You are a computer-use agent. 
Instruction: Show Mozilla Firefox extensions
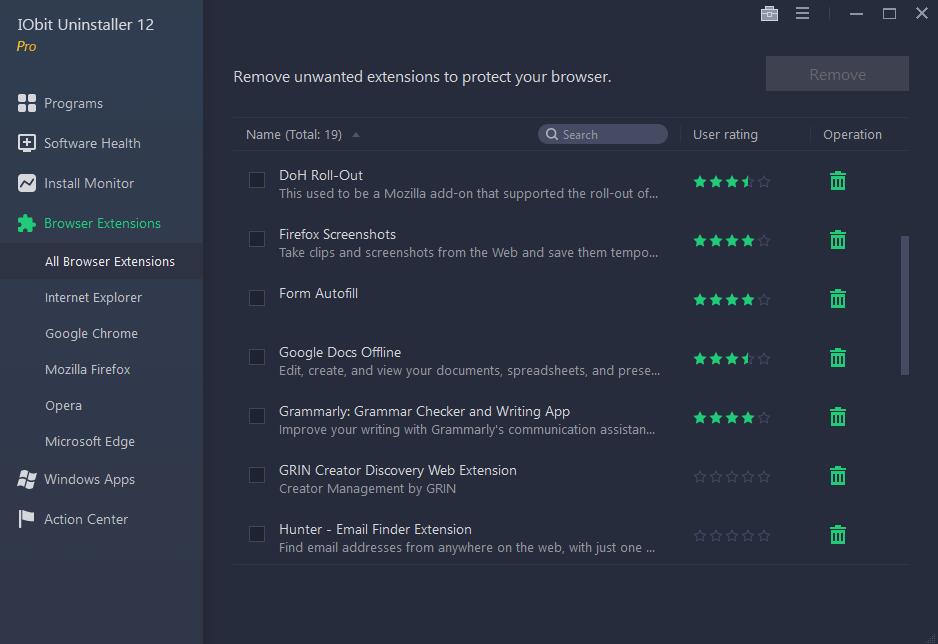click(87, 370)
